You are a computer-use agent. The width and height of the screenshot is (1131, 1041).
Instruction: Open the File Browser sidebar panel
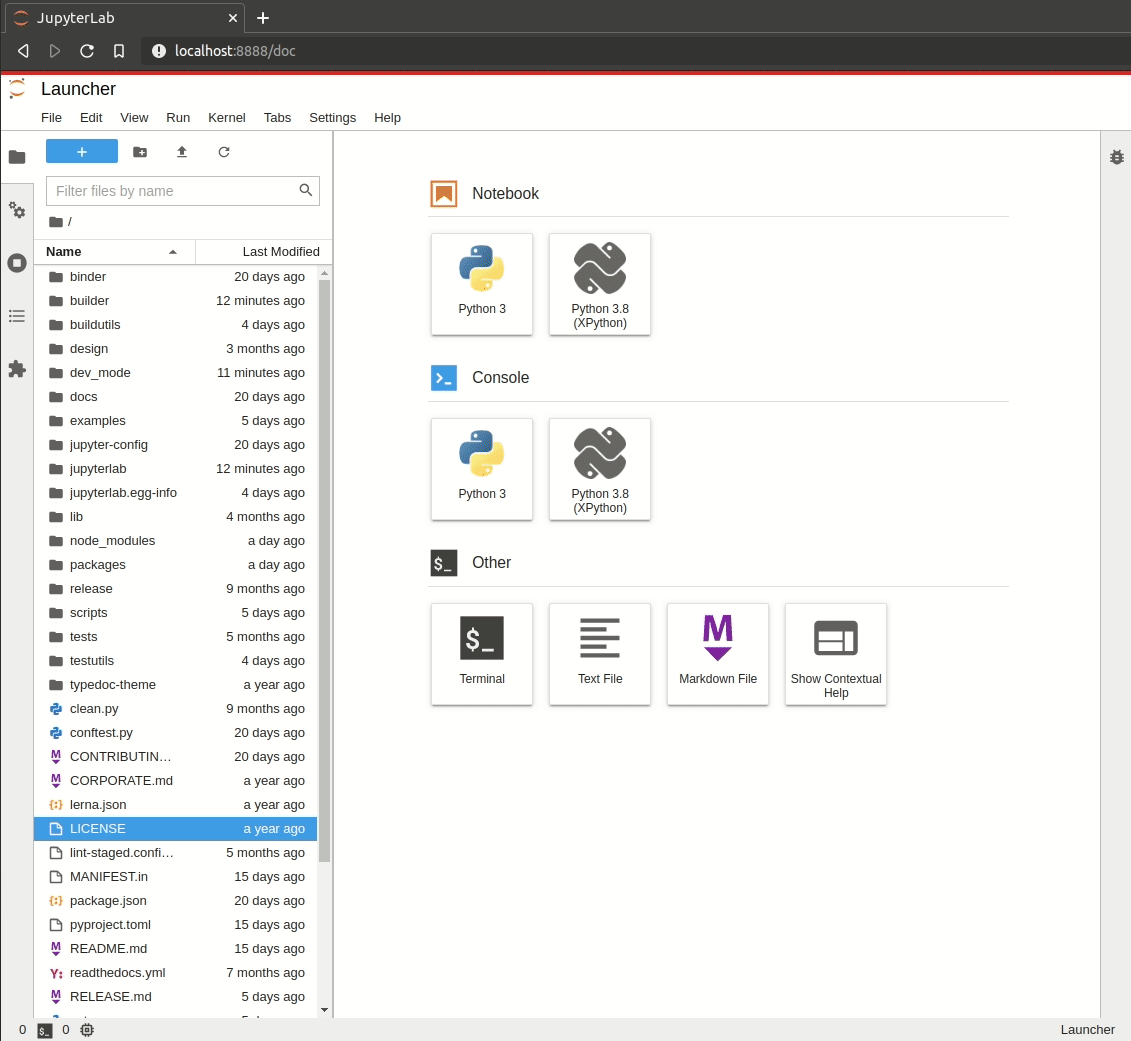(x=17, y=157)
